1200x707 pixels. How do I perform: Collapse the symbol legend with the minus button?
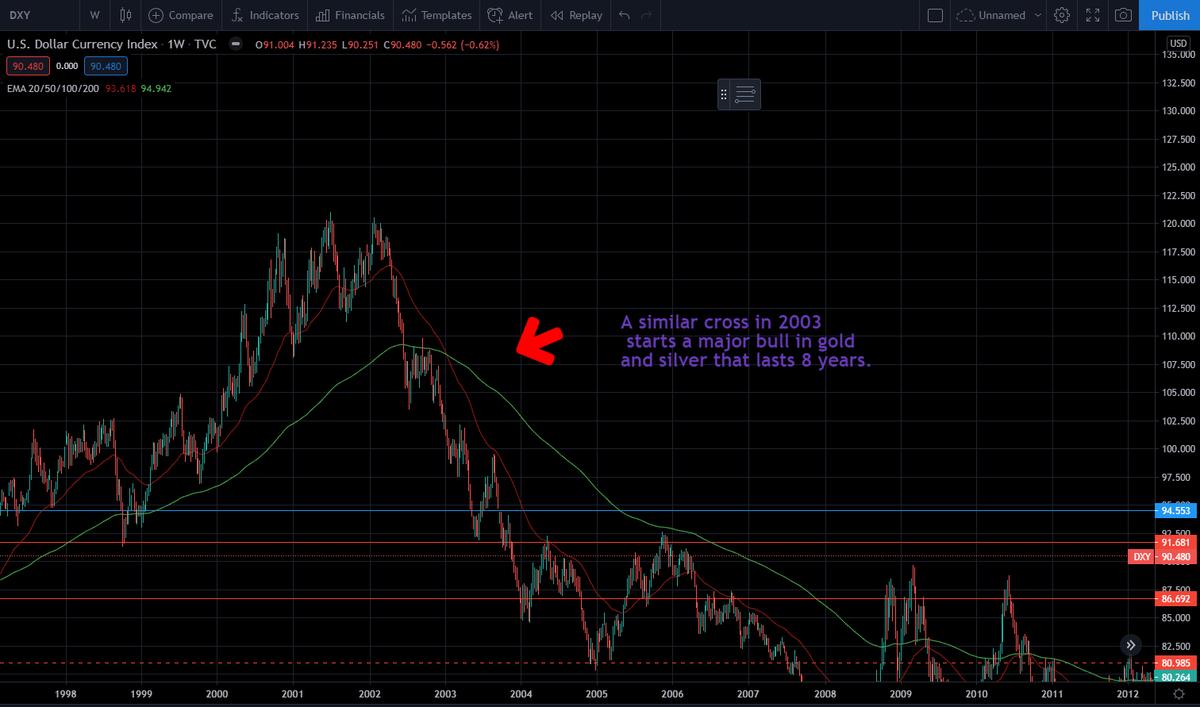(235, 44)
